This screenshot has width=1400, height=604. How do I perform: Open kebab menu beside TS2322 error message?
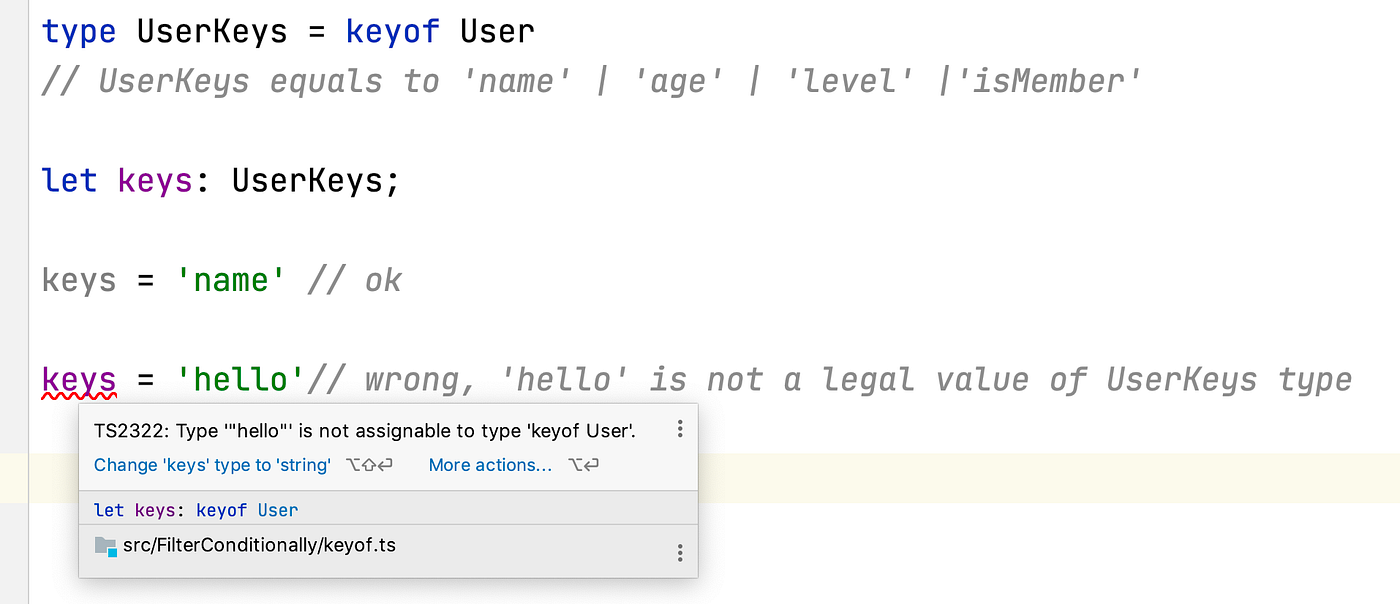coord(680,429)
